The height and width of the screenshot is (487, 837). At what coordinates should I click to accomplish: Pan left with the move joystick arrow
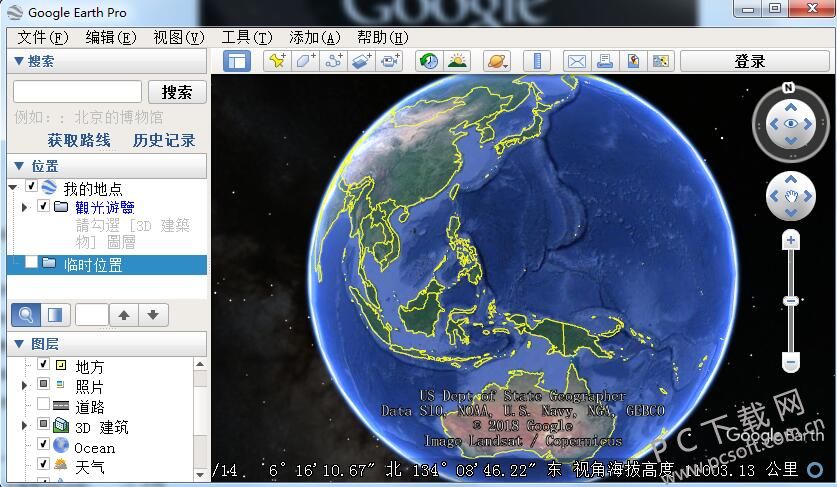click(773, 196)
